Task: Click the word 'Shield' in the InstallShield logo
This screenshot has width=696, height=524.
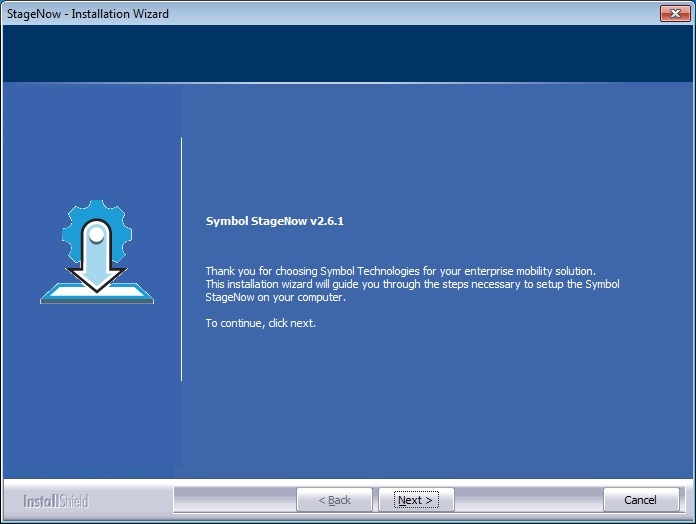Action: (71, 500)
